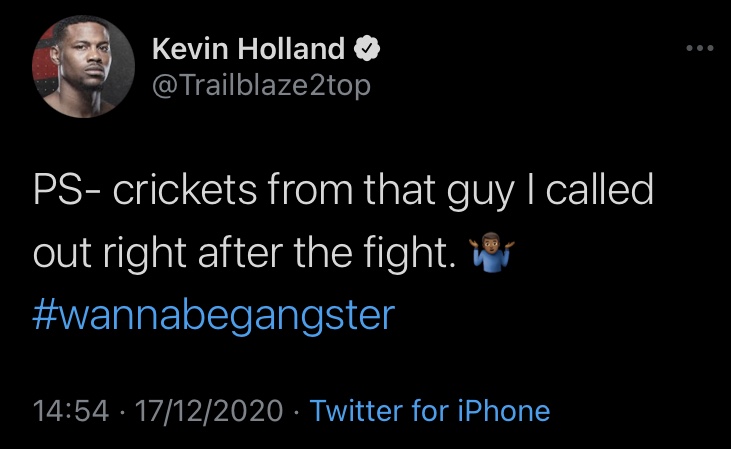Image resolution: width=731 pixels, height=449 pixels.
Task: Click the blue verified checkmark badge
Action: click(367, 48)
